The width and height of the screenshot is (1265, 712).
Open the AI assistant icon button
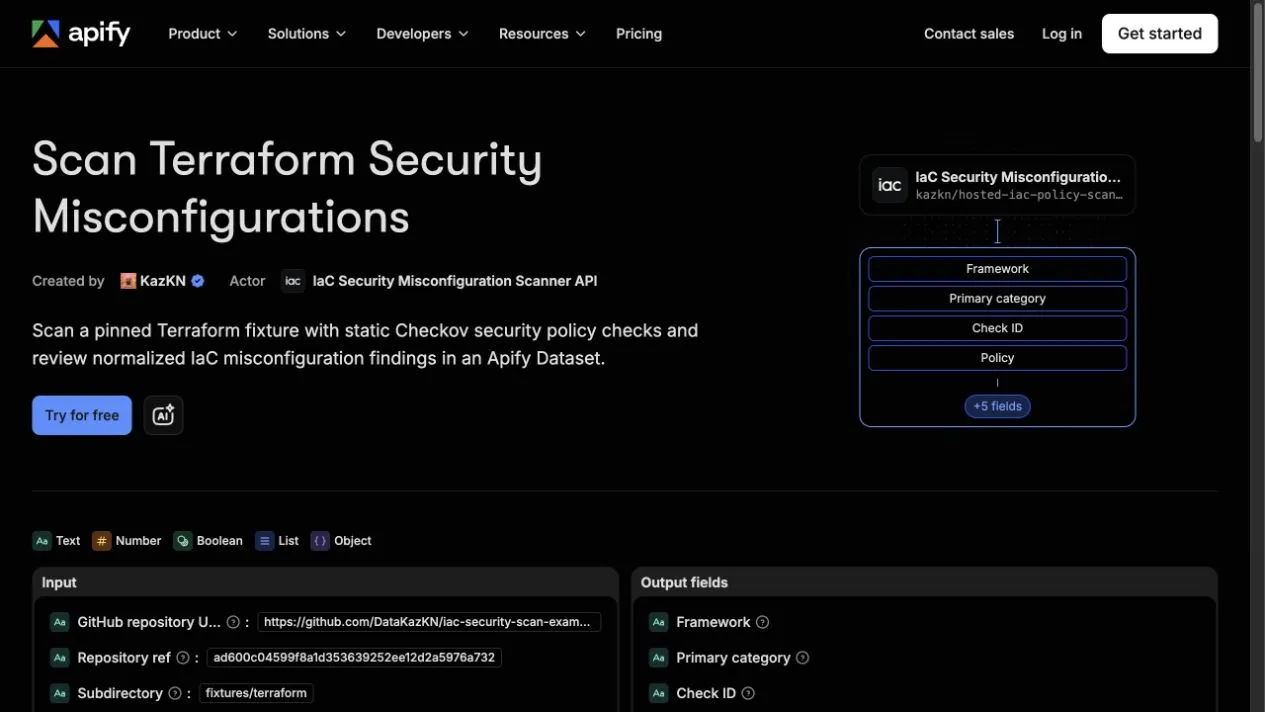(163, 415)
